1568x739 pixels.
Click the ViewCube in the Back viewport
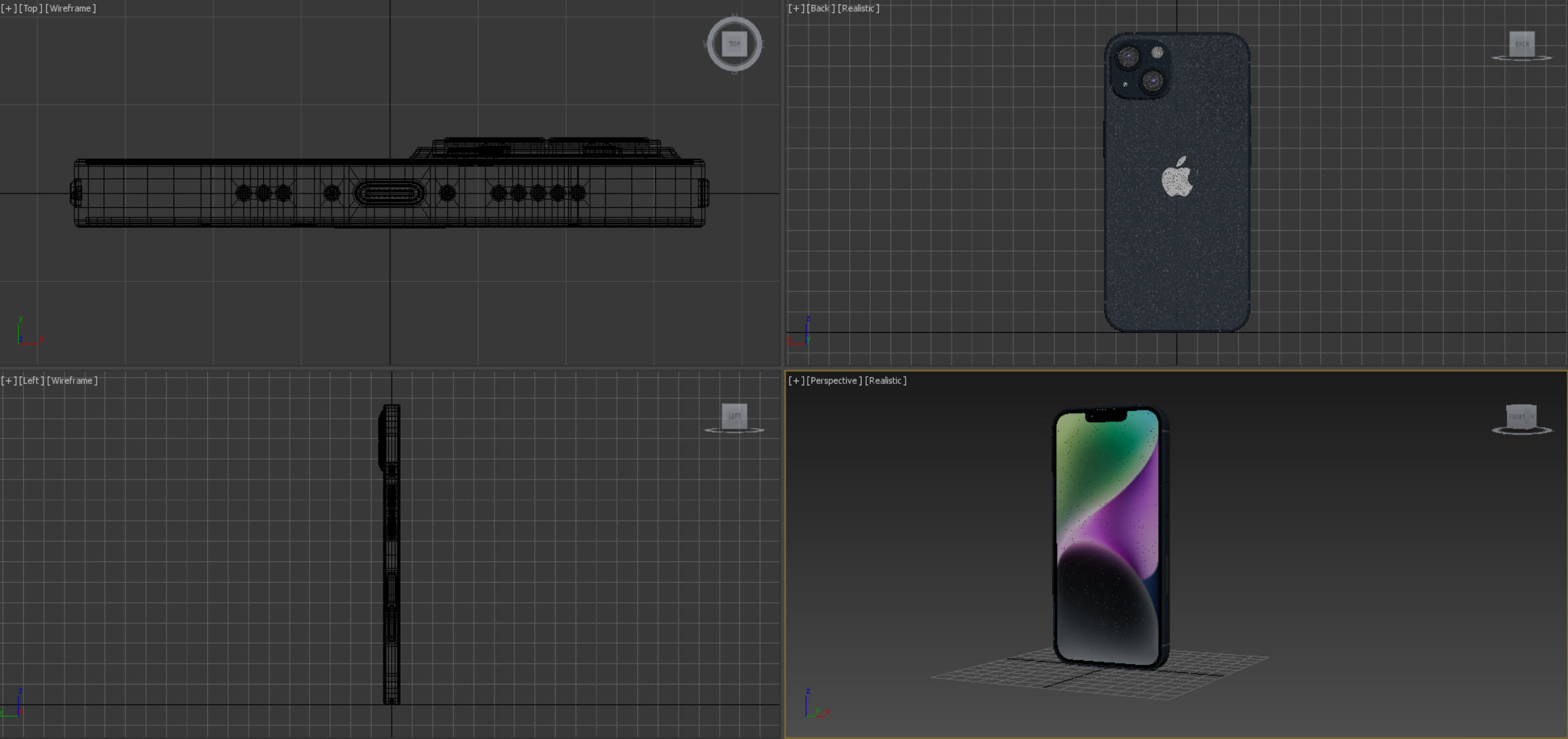coord(1522,44)
